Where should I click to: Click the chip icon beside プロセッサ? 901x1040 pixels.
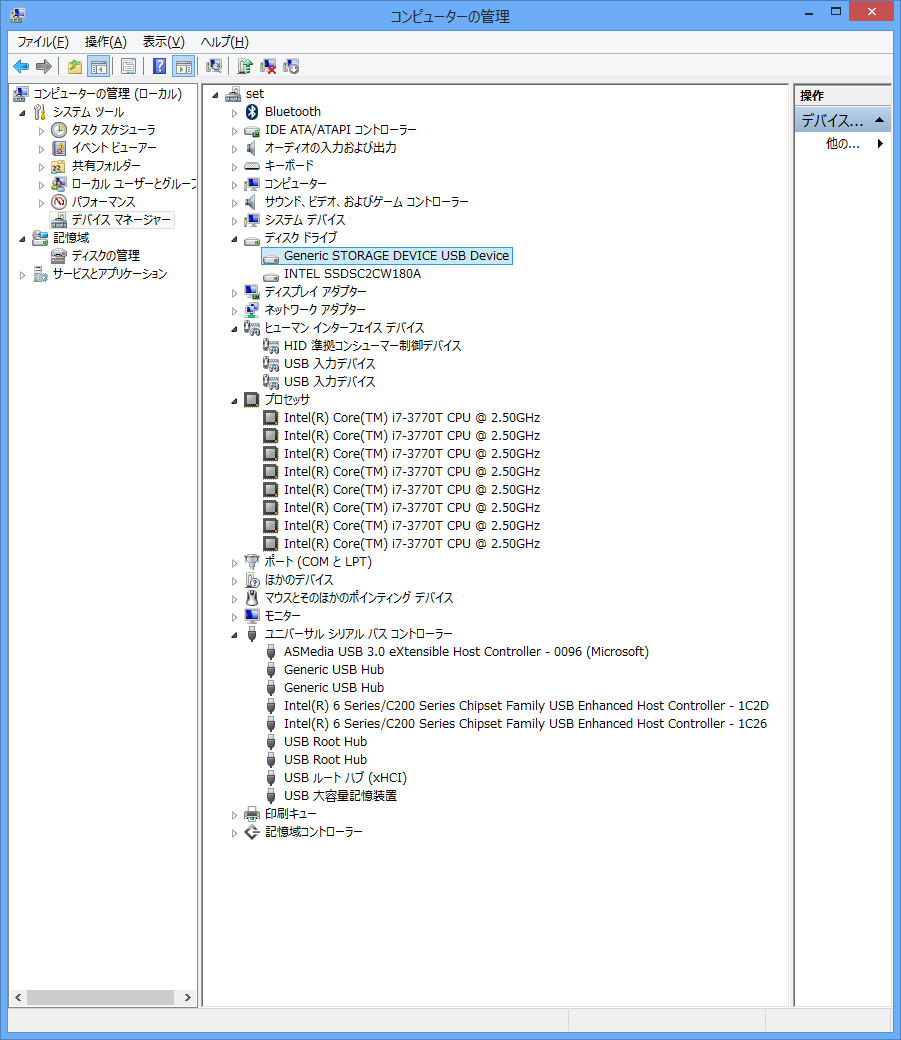pyautogui.click(x=251, y=400)
